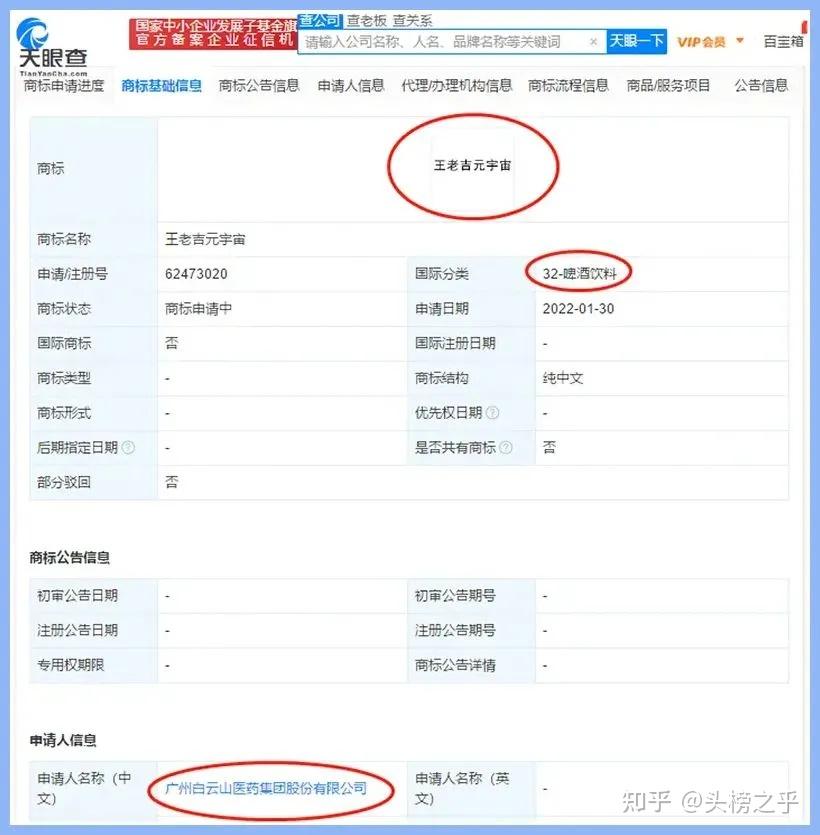Open help icon beside 后期指定日期

tap(128, 448)
